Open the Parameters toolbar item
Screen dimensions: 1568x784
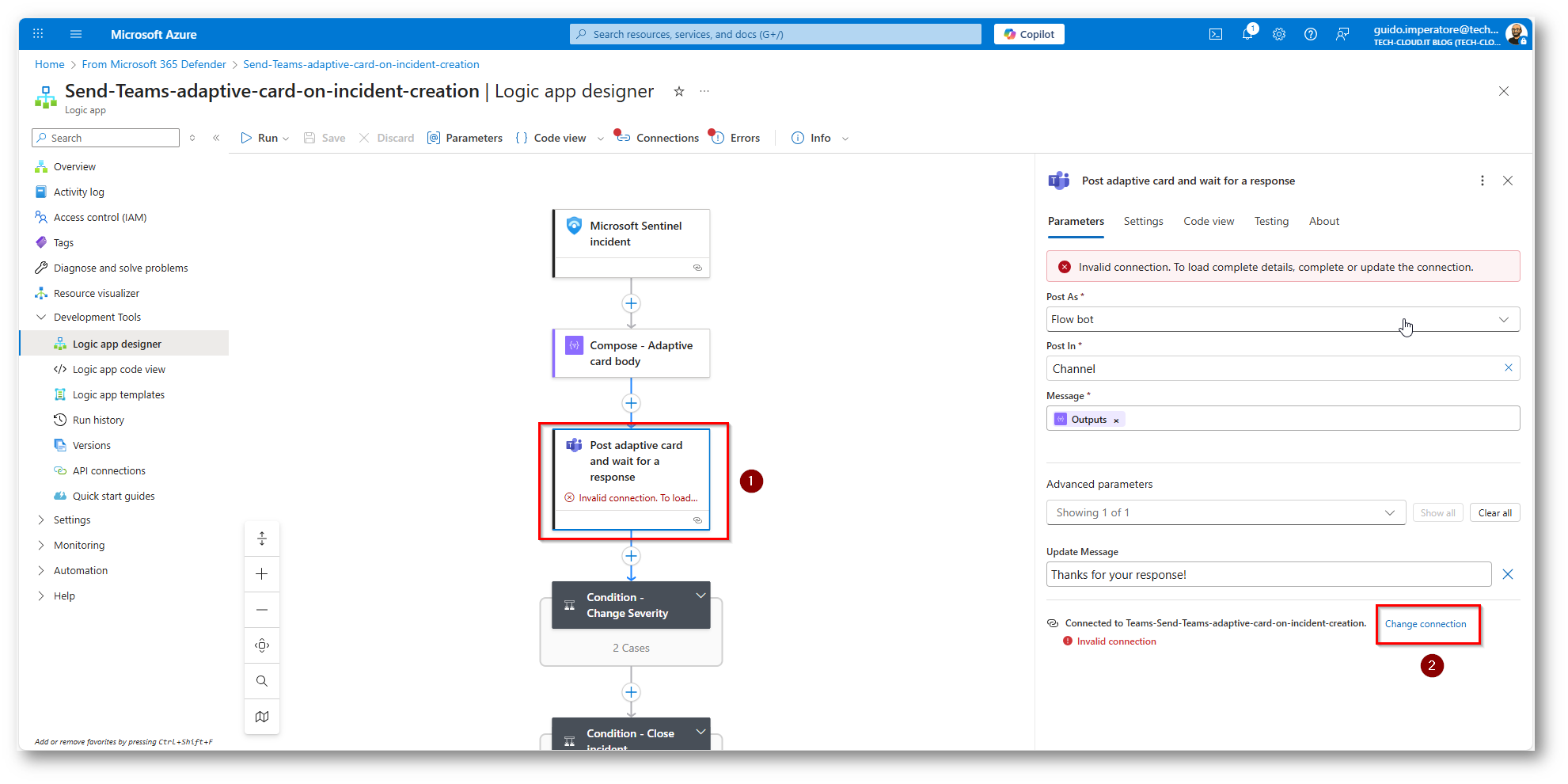click(x=465, y=138)
